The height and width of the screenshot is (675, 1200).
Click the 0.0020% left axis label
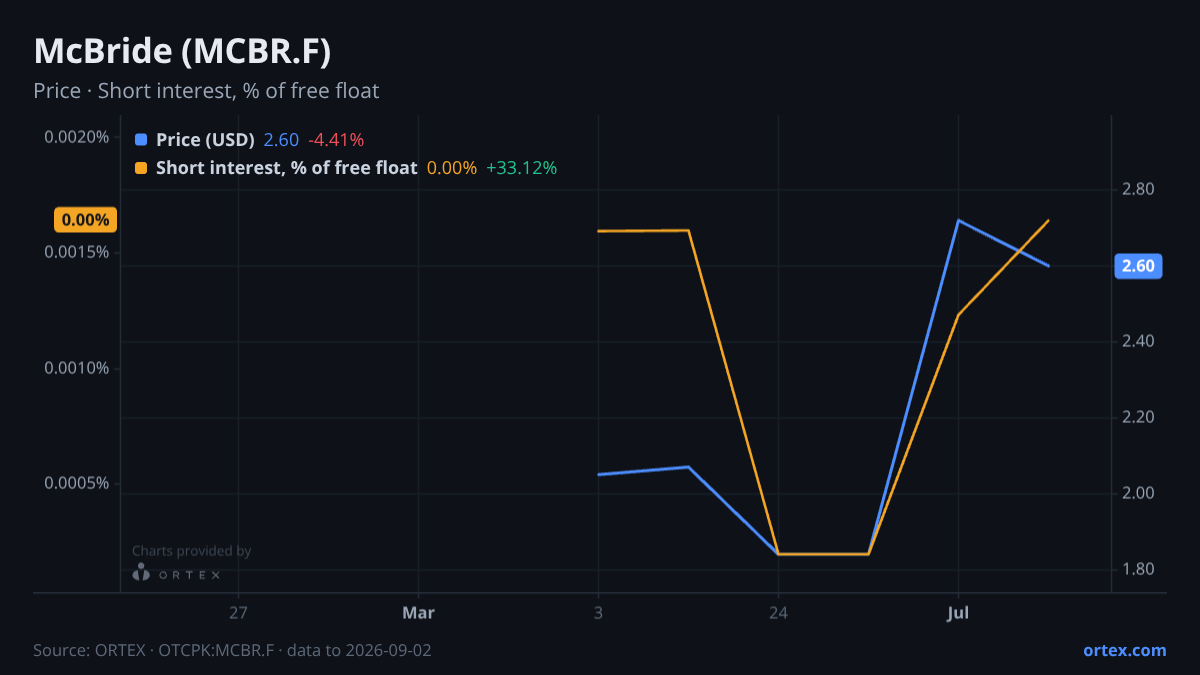tap(77, 137)
